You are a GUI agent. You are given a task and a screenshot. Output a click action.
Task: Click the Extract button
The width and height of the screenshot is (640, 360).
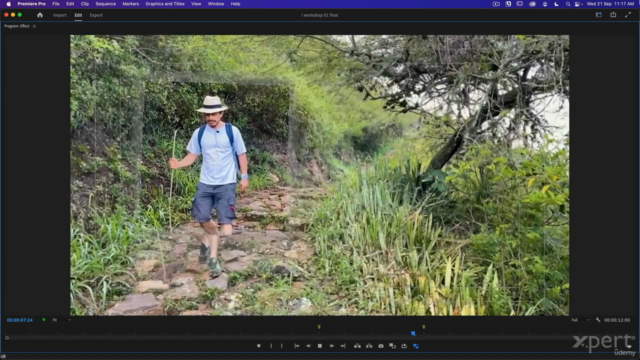click(369, 346)
